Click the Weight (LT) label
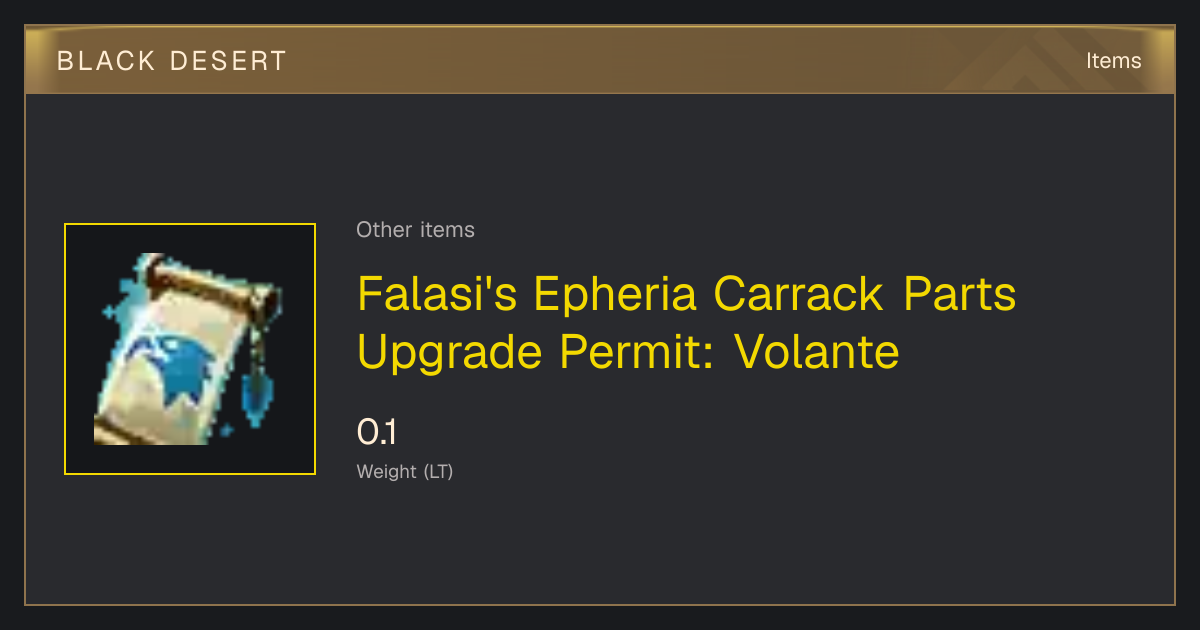 (x=405, y=472)
